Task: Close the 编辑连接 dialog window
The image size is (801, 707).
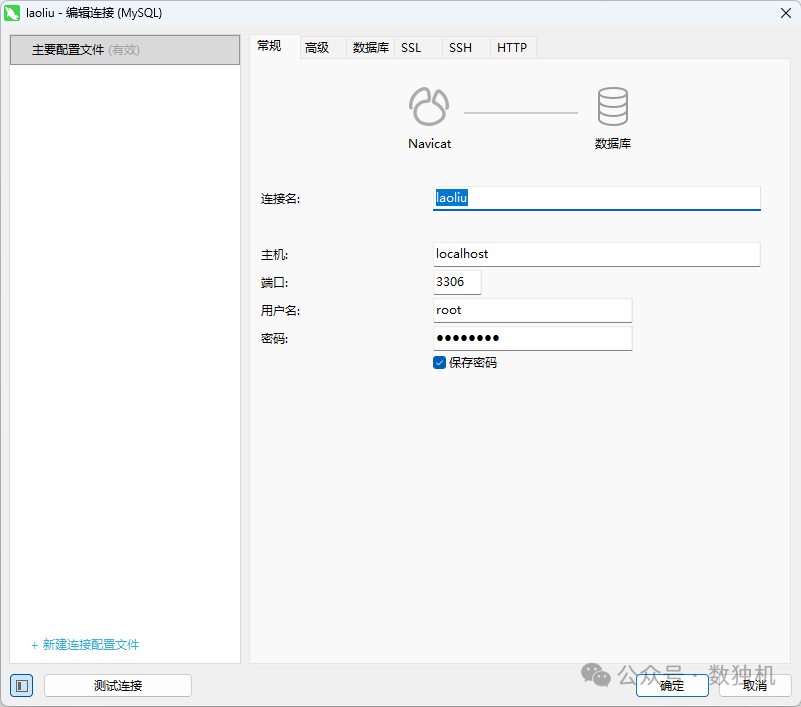Action: (786, 13)
